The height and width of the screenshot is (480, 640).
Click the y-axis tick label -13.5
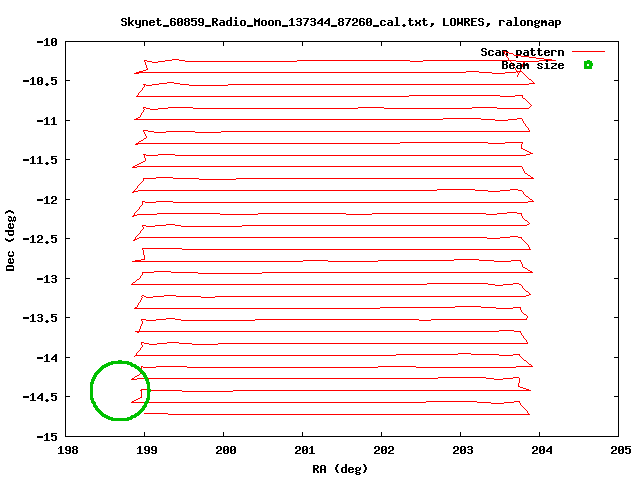(x=40, y=318)
